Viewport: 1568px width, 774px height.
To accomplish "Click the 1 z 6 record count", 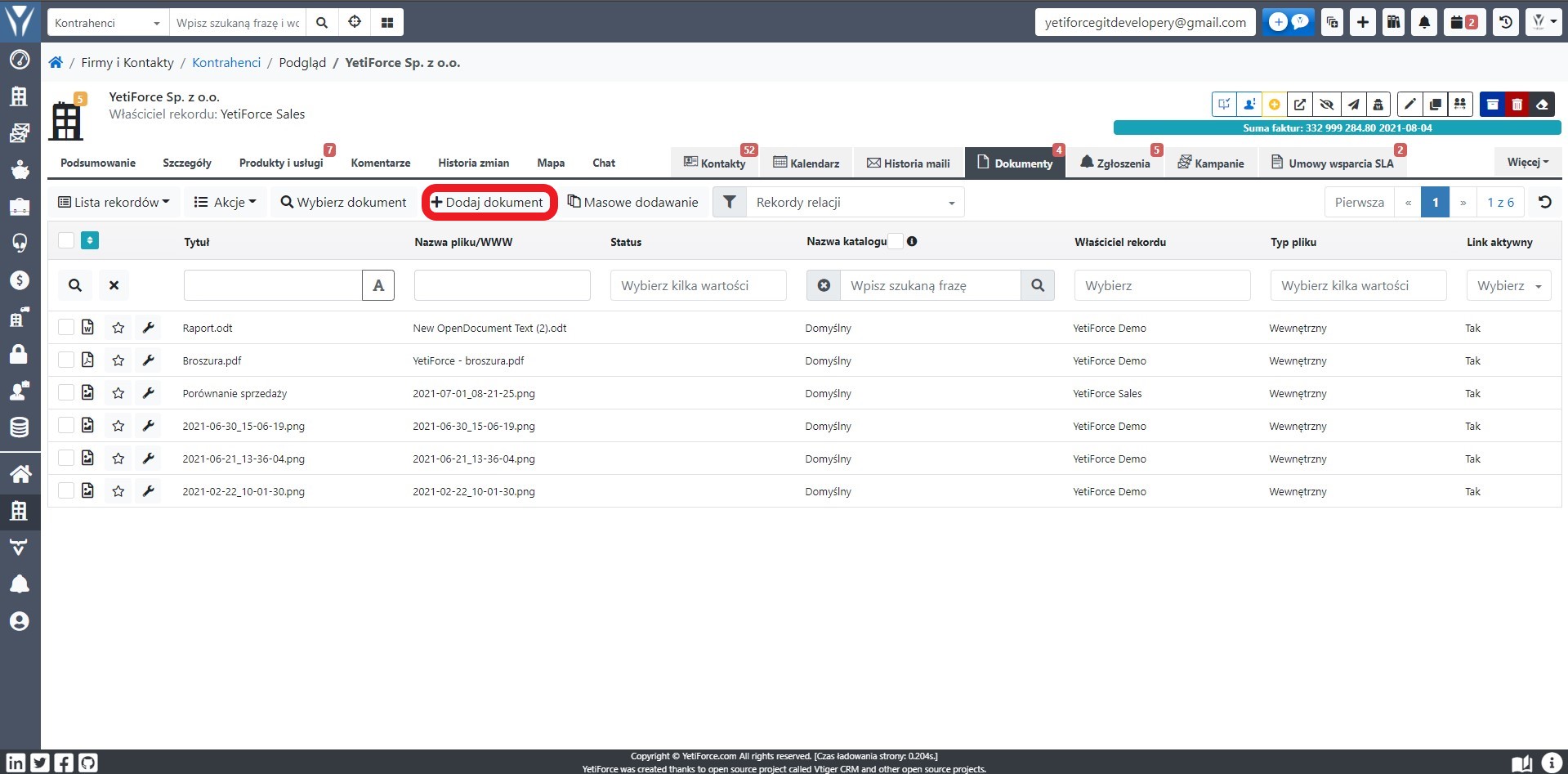I will pos(1500,202).
